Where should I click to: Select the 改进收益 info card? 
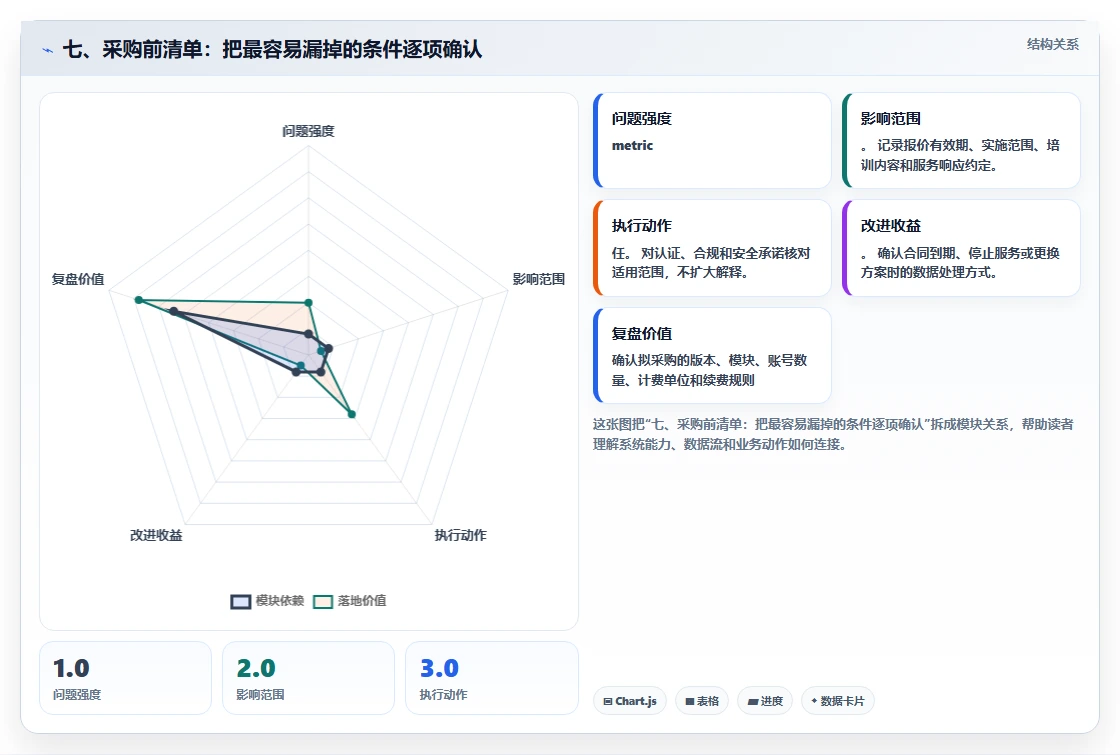[x=961, y=248]
